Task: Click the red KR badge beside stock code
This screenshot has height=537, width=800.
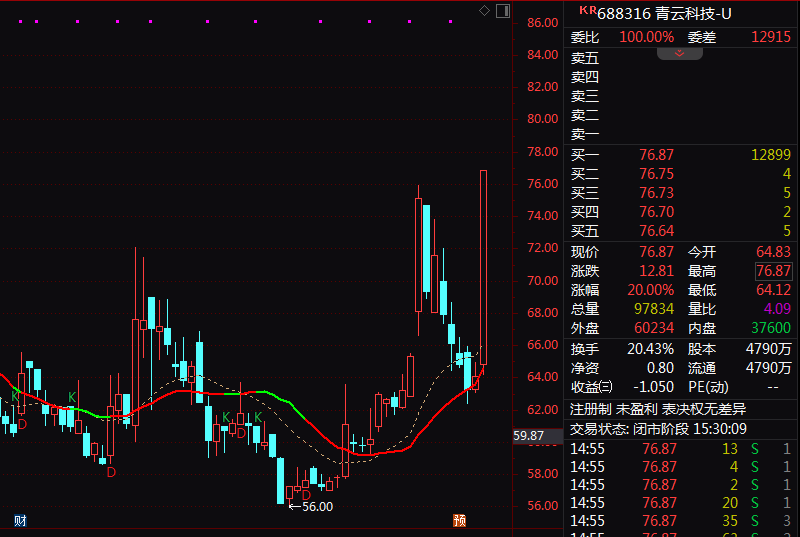Action: 587,10
